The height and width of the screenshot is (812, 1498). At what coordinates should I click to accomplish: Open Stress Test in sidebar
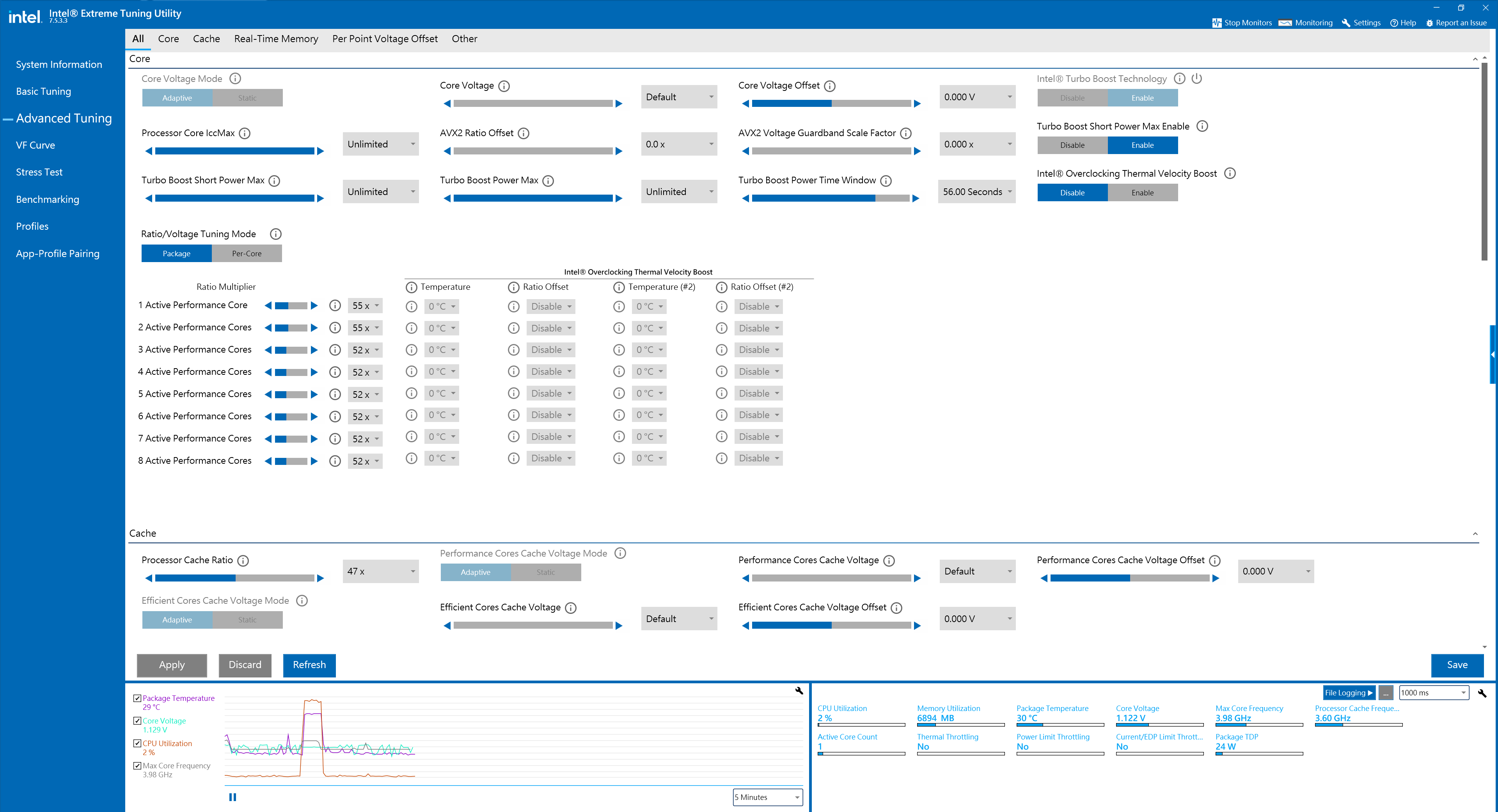(39, 172)
